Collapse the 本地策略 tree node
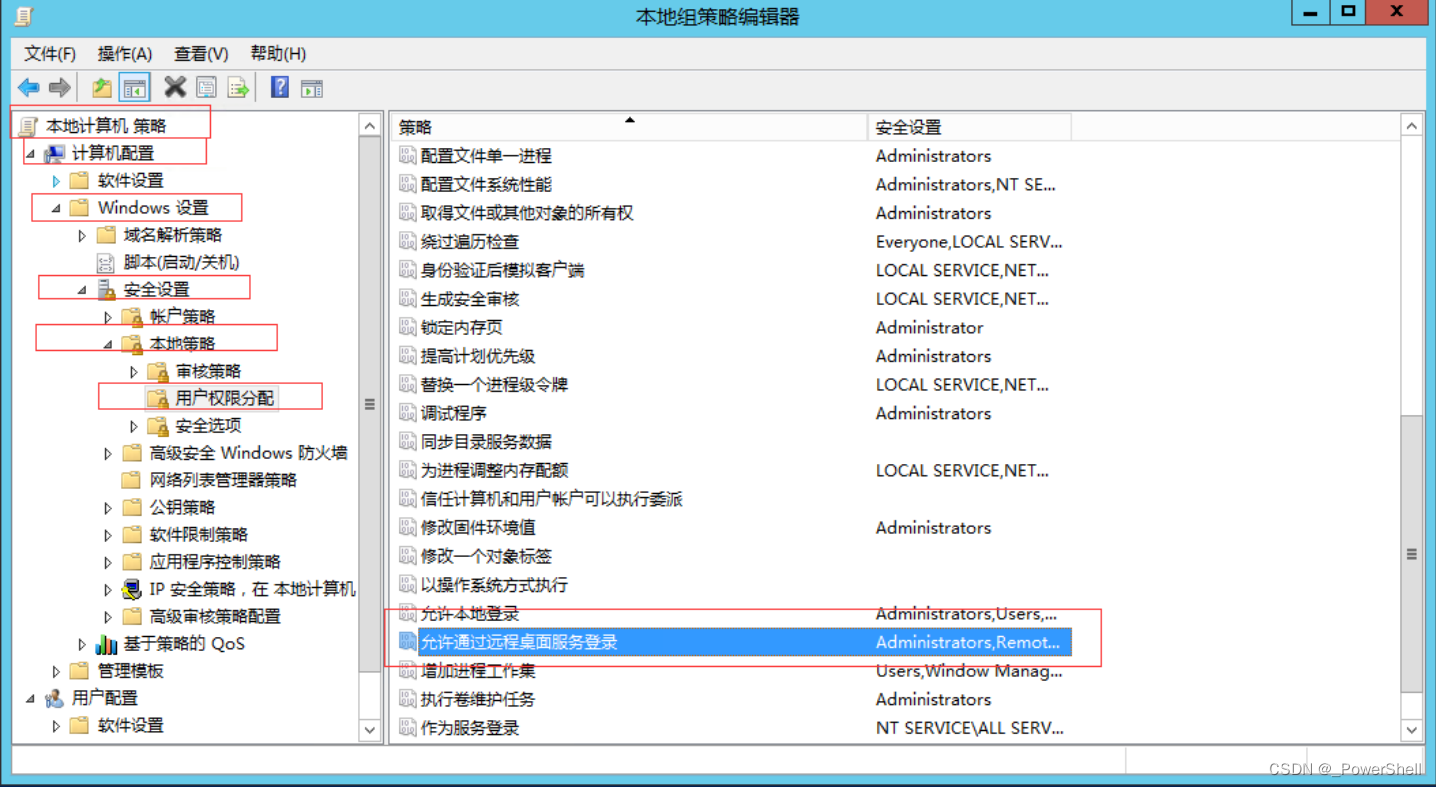The width and height of the screenshot is (1436, 787). coord(108,344)
